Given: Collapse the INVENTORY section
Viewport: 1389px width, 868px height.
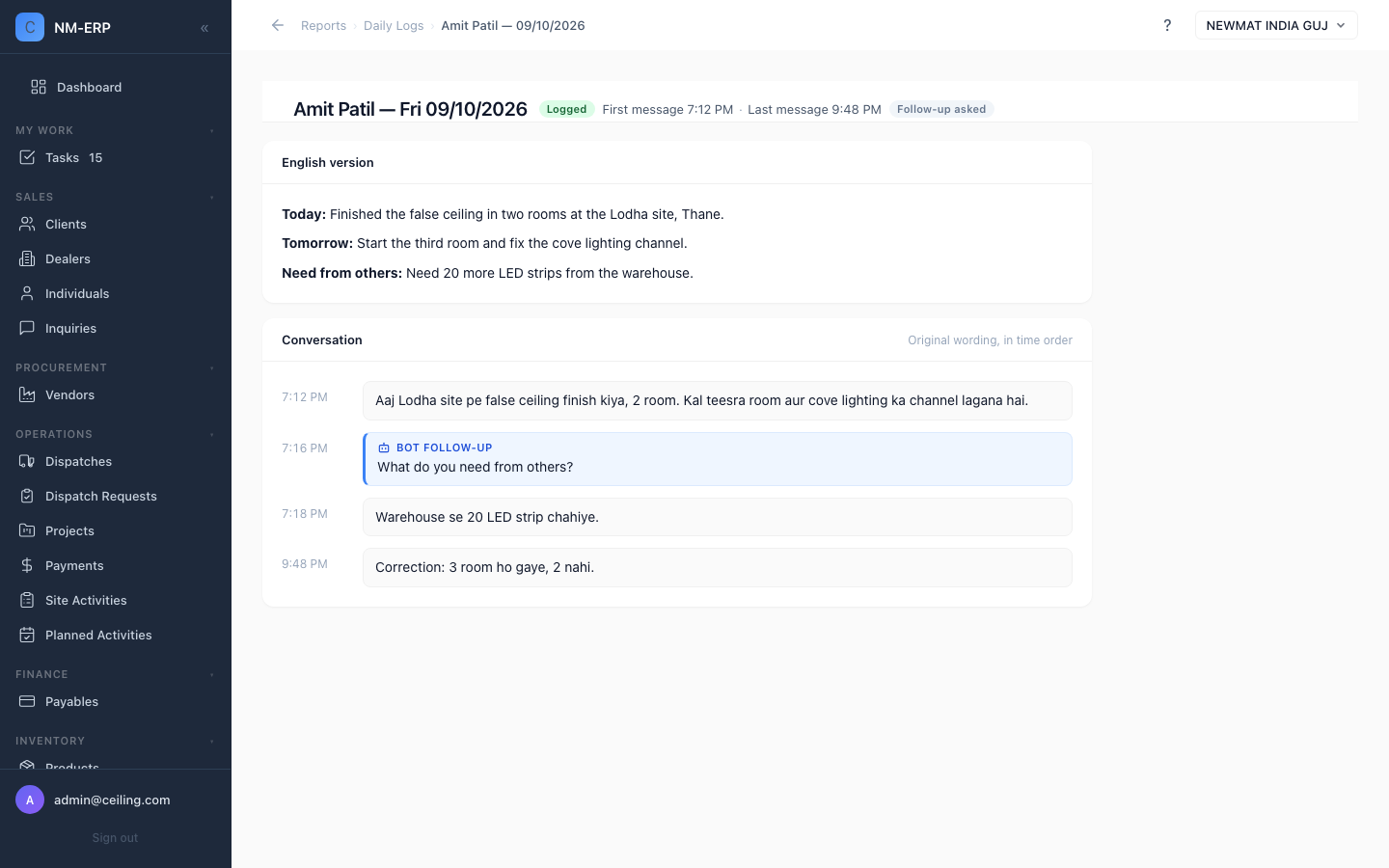Looking at the screenshot, I should coord(211,741).
